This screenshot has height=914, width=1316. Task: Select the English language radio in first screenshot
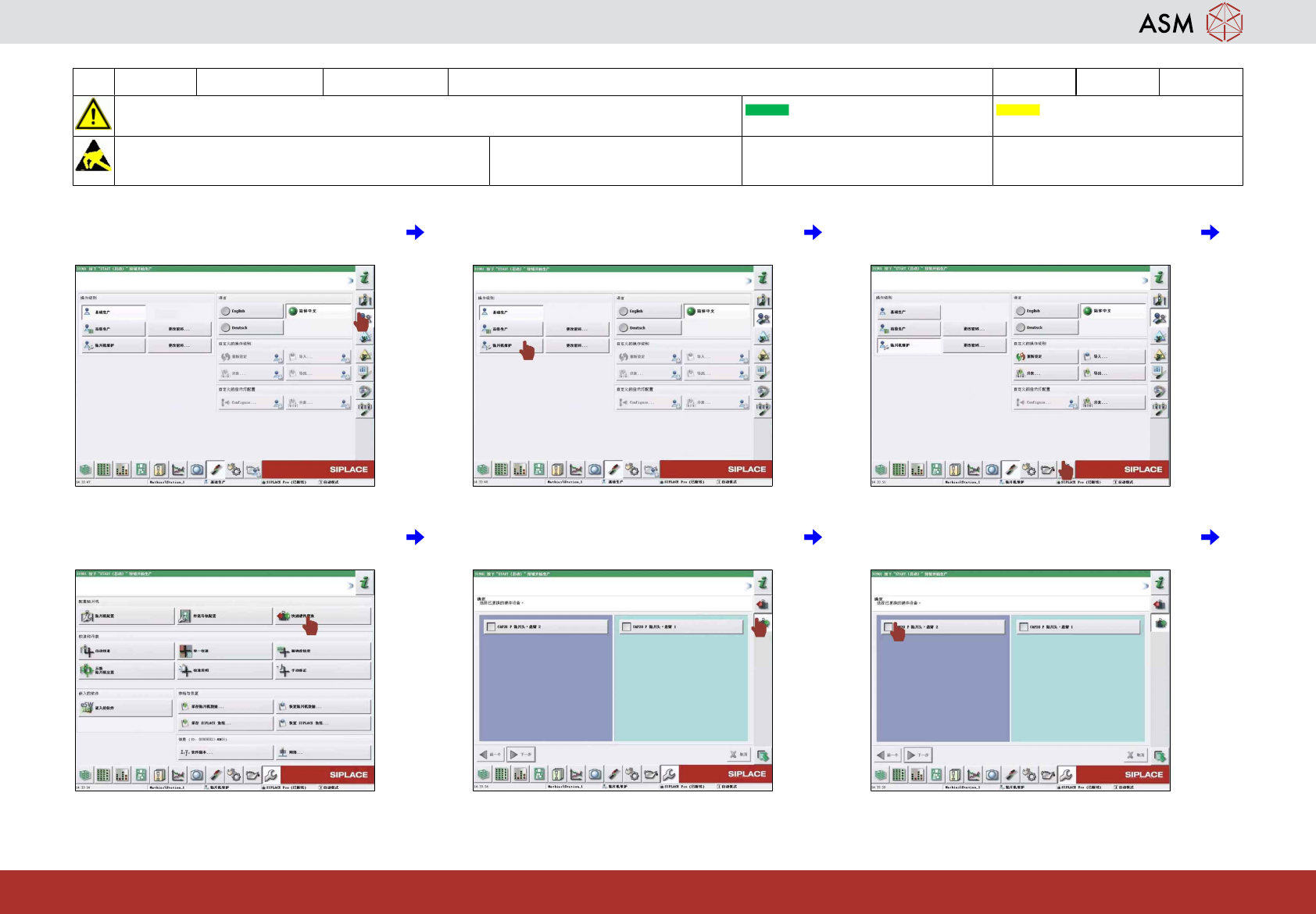[x=225, y=311]
